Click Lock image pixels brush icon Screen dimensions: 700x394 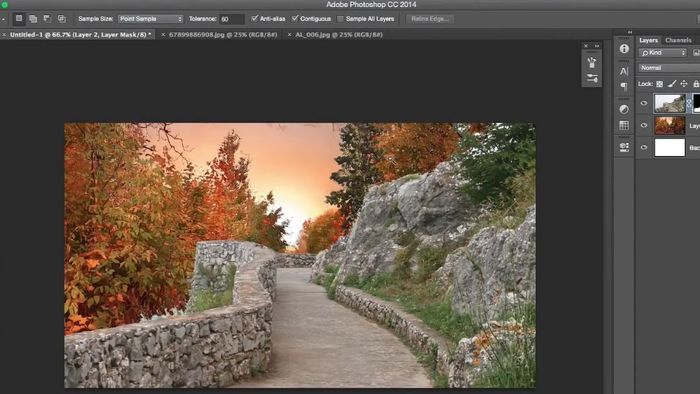(x=672, y=84)
